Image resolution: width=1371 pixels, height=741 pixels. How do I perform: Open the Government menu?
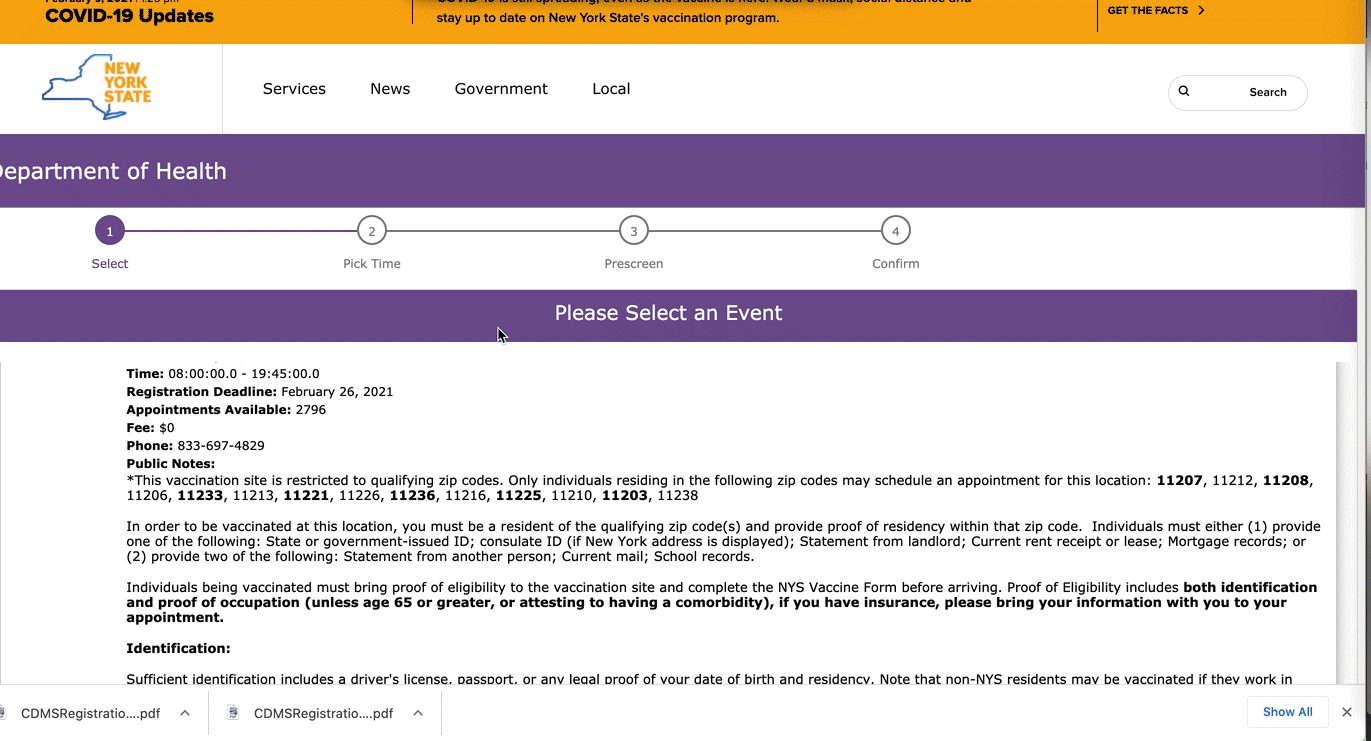coord(501,89)
